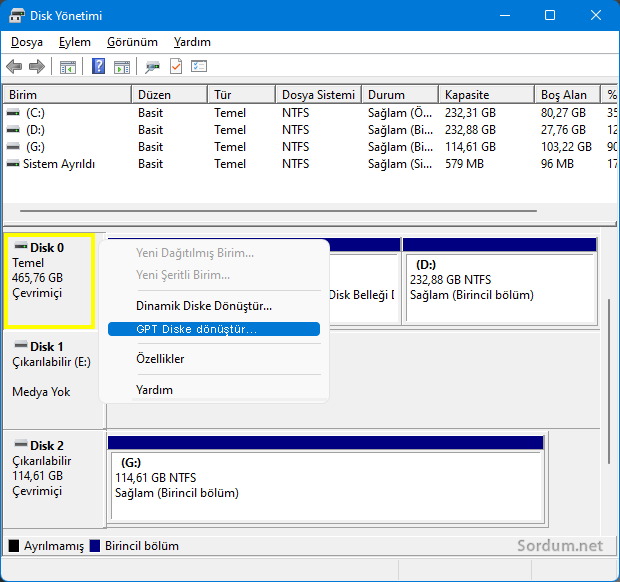Click the 232,31 GB capacity cell
The image size is (620, 582).
470,113
